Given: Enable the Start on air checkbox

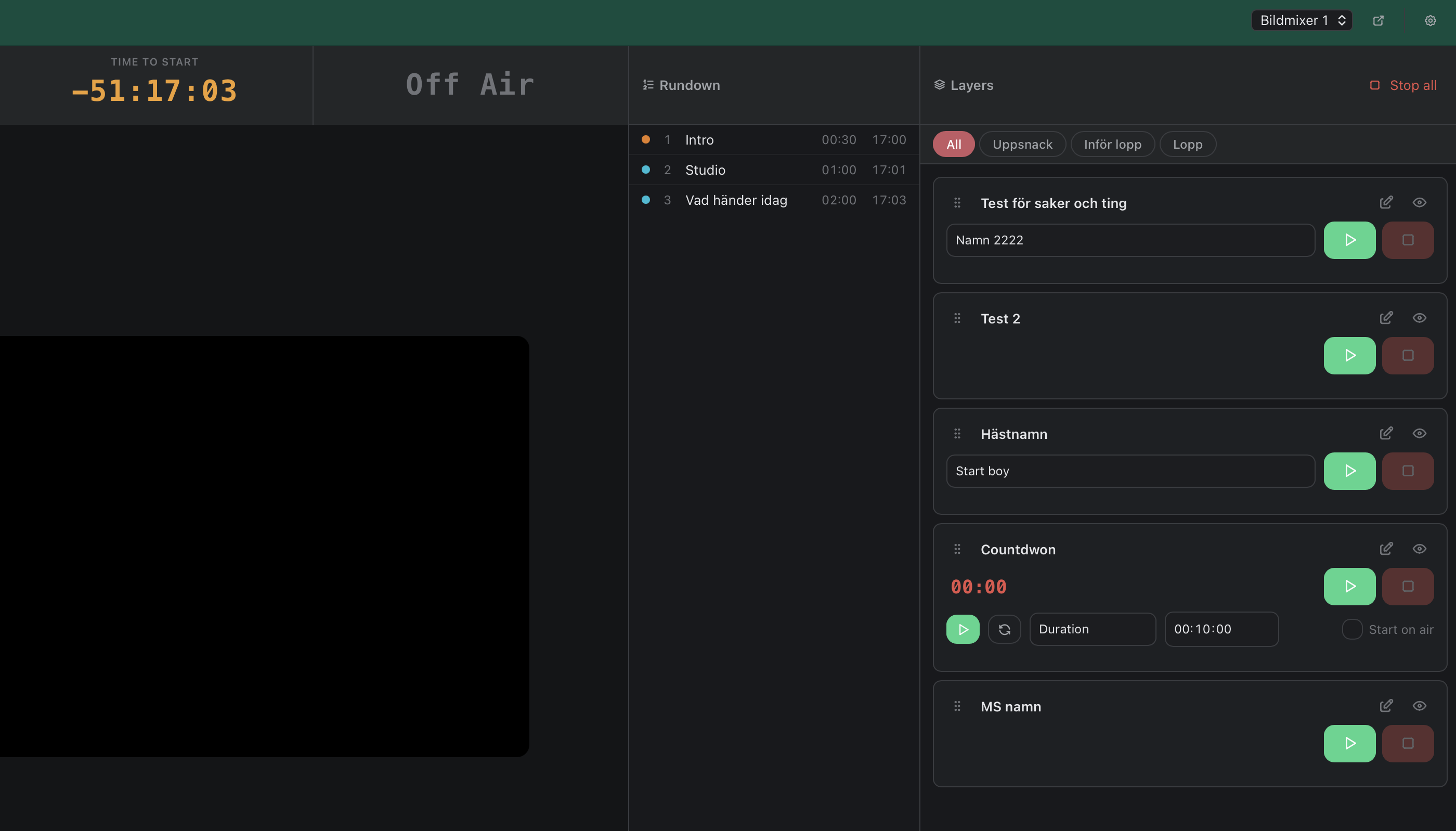Looking at the screenshot, I should (1352, 630).
